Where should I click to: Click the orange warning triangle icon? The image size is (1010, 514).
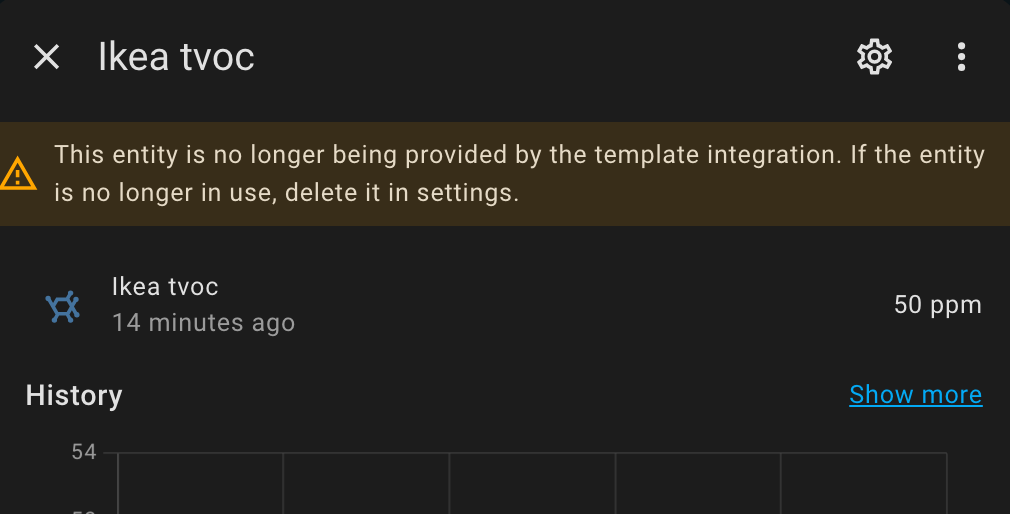pyautogui.click(x=18, y=174)
